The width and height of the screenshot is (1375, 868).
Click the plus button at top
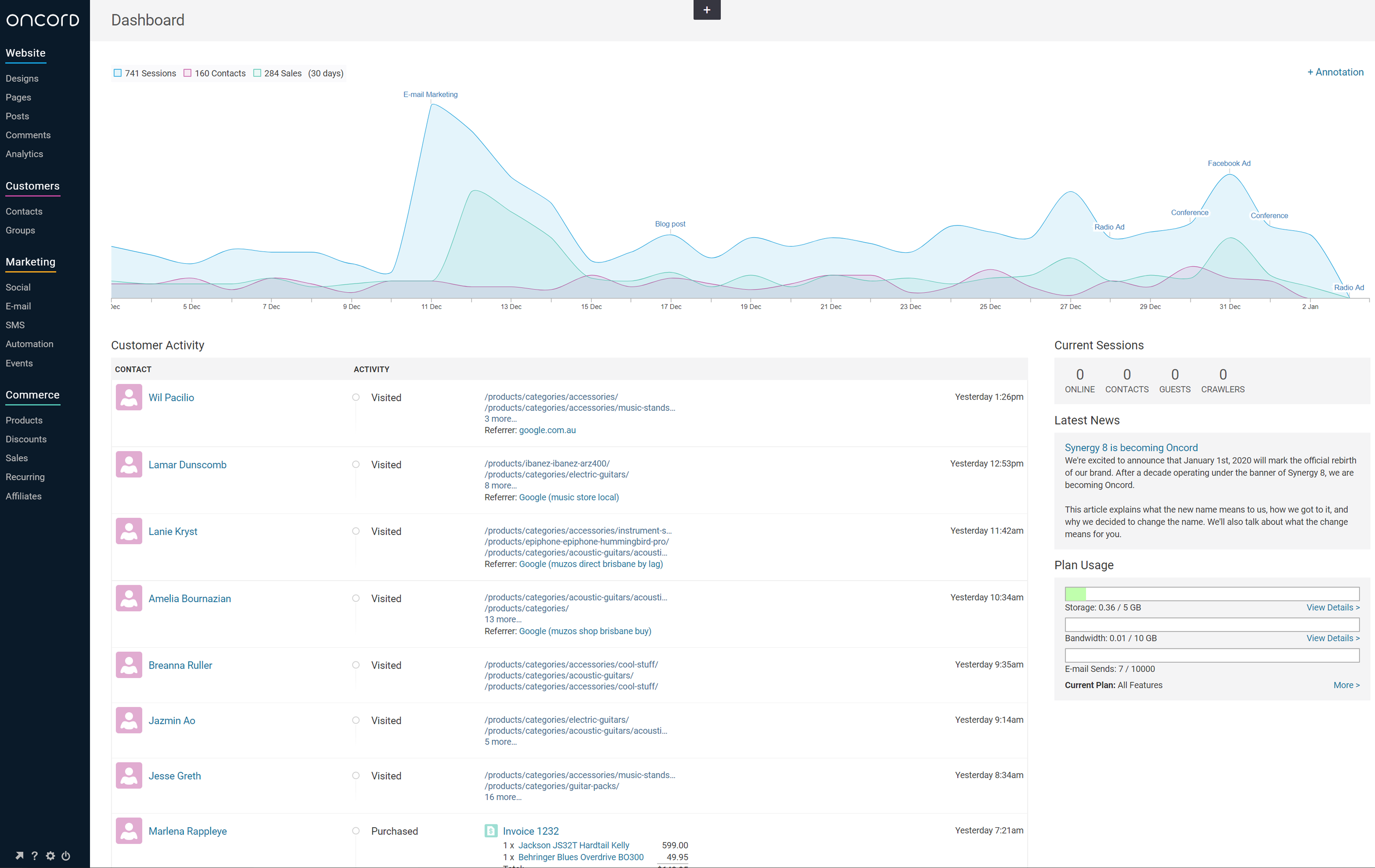(706, 10)
